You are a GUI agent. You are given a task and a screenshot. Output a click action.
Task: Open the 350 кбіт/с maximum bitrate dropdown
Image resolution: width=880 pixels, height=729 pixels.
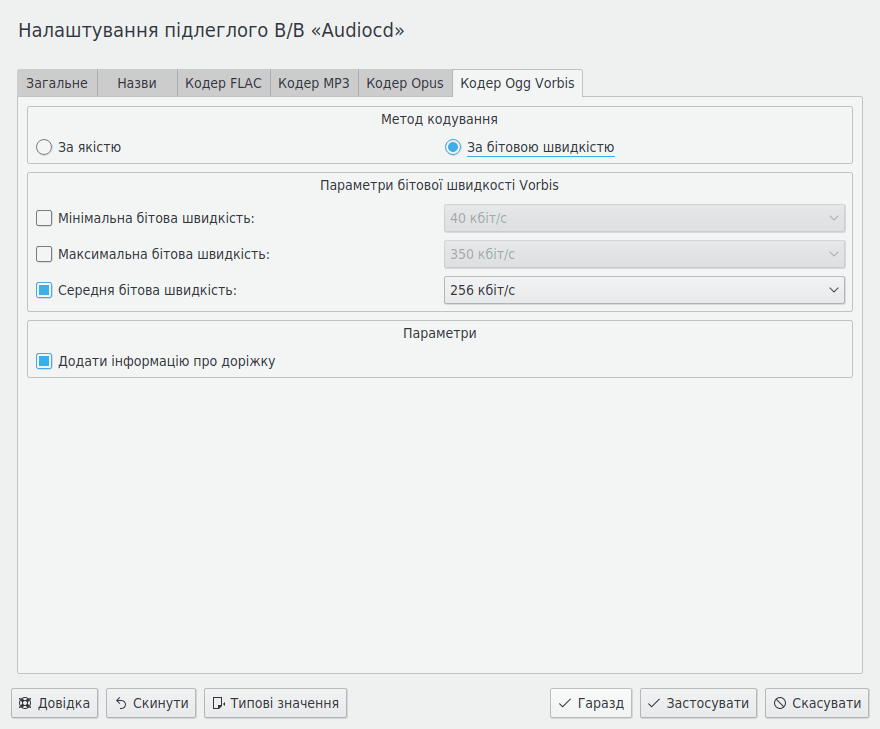coord(644,254)
